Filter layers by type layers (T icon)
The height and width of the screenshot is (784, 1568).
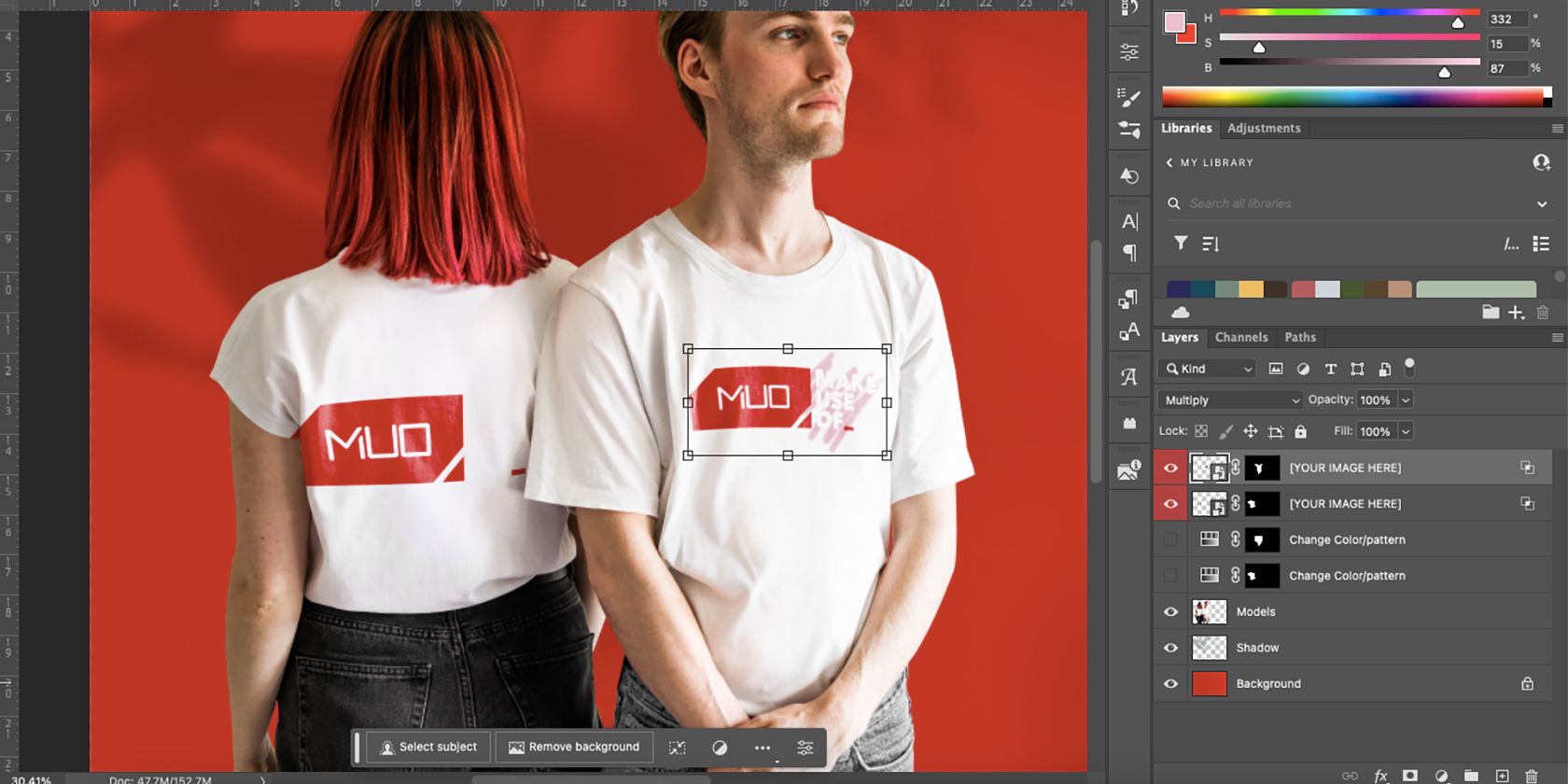pyautogui.click(x=1330, y=369)
